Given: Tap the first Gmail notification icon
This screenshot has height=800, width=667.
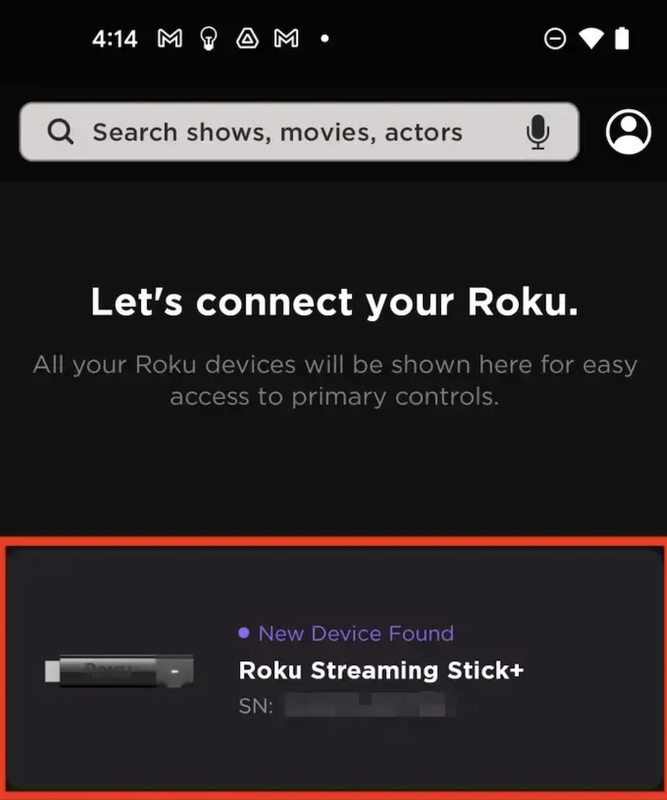Looking at the screenshot, I should (170, 38).
